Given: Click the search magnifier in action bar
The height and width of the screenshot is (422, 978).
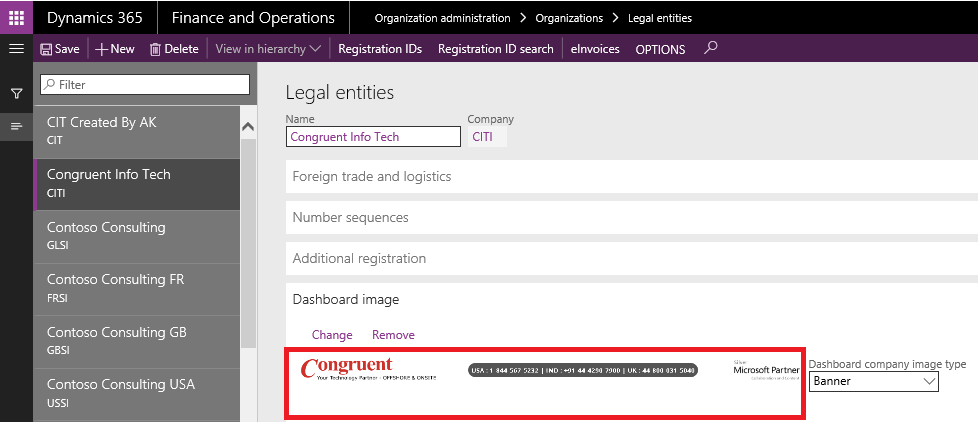Looking at the screenshot, I should point(710,48).
